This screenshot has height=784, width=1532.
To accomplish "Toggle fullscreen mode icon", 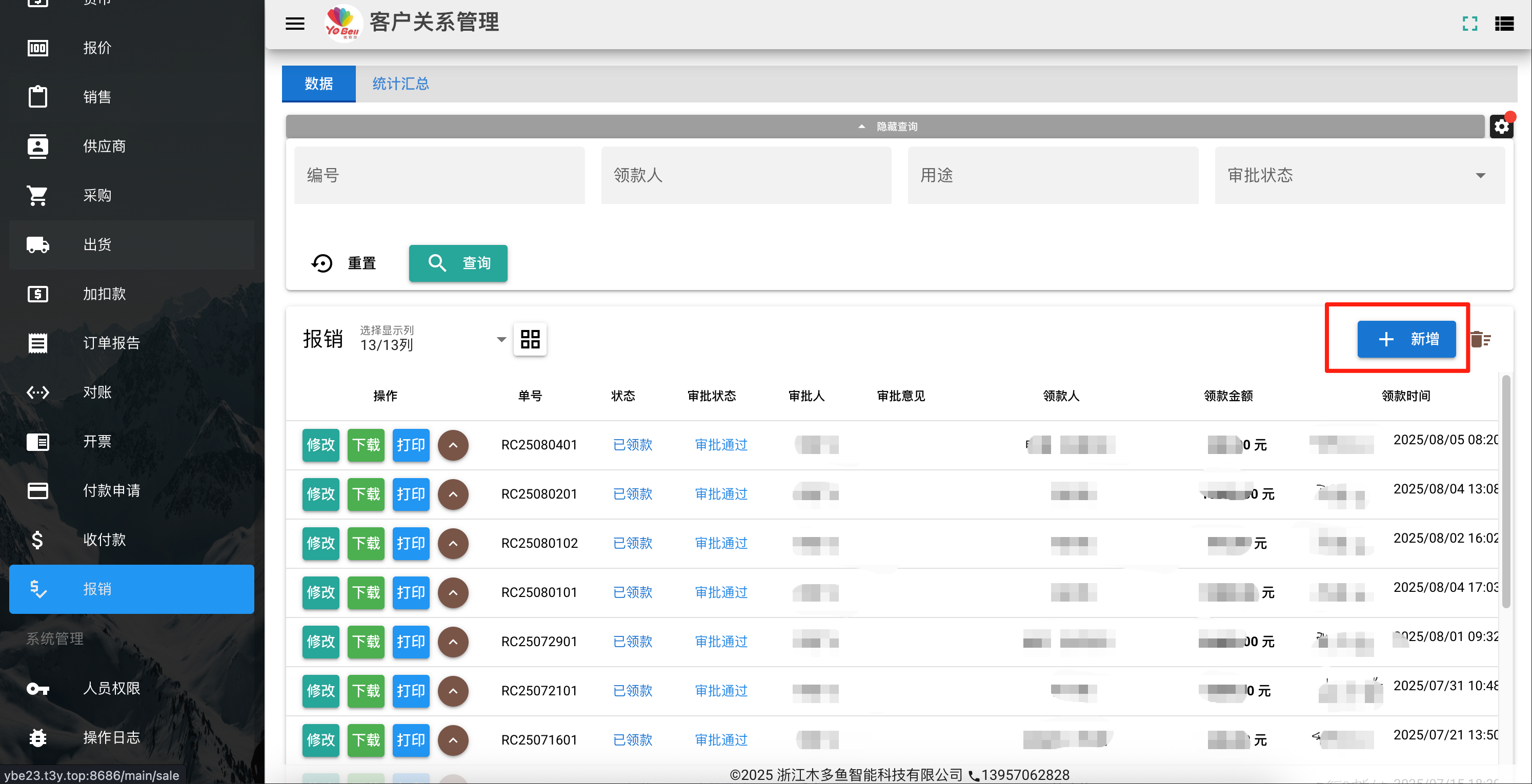I will pyautogui.click(x=1469, y=23).
